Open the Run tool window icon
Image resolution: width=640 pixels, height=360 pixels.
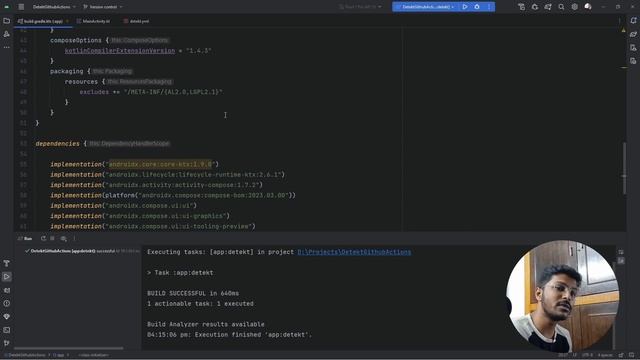(x=7, y=277)
